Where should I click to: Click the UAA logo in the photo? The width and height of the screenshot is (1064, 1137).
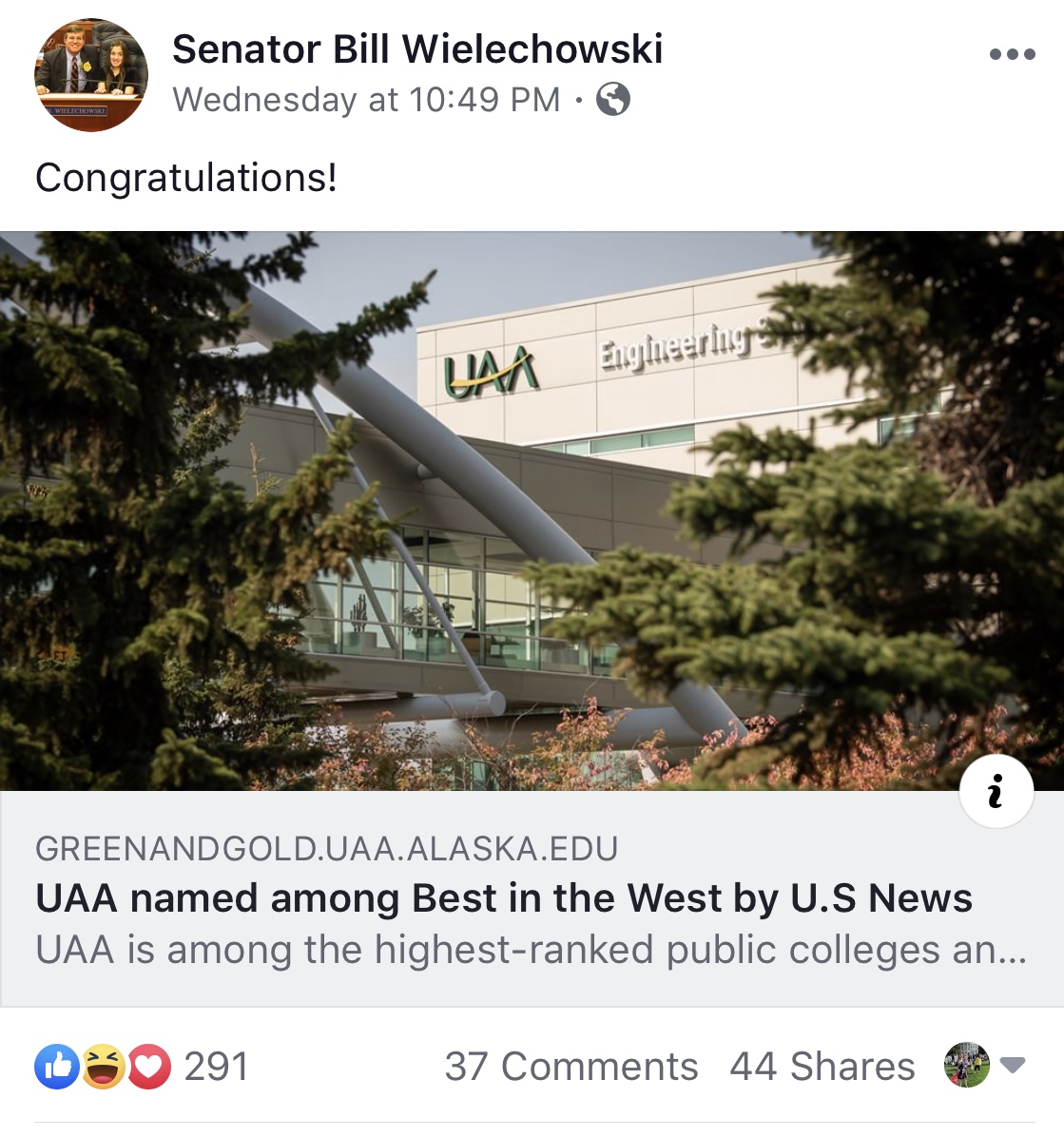491,372
